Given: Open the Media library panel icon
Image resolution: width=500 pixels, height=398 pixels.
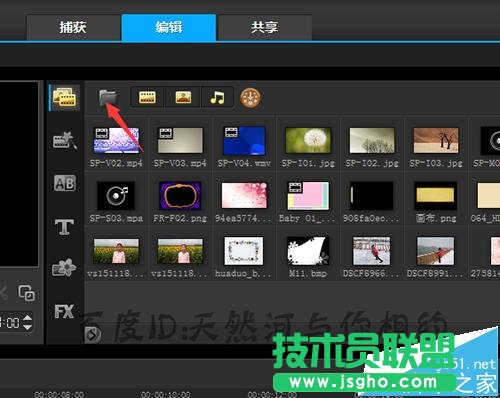Looking at the screenshot, I should (x=64, y=97).
